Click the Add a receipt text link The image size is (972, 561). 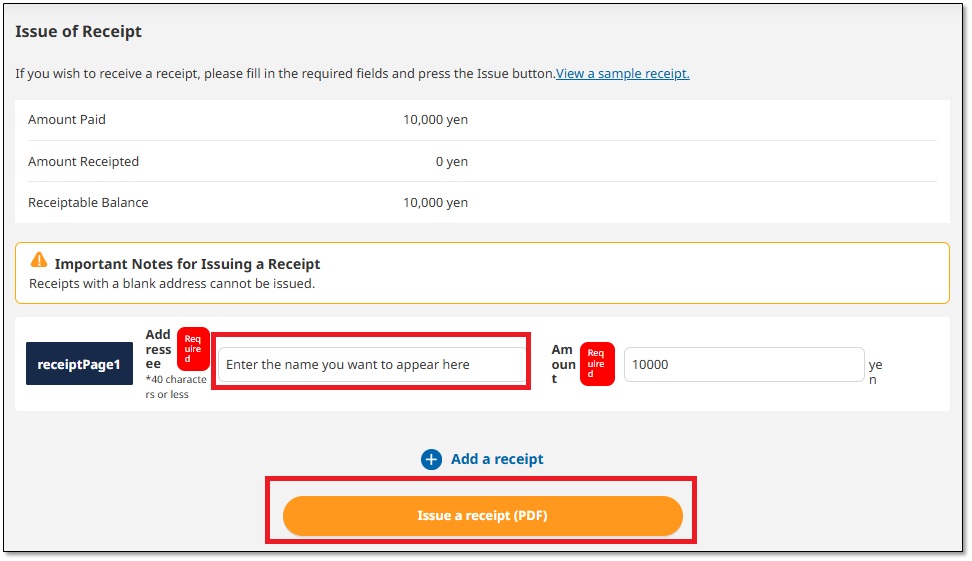[497, 459]
